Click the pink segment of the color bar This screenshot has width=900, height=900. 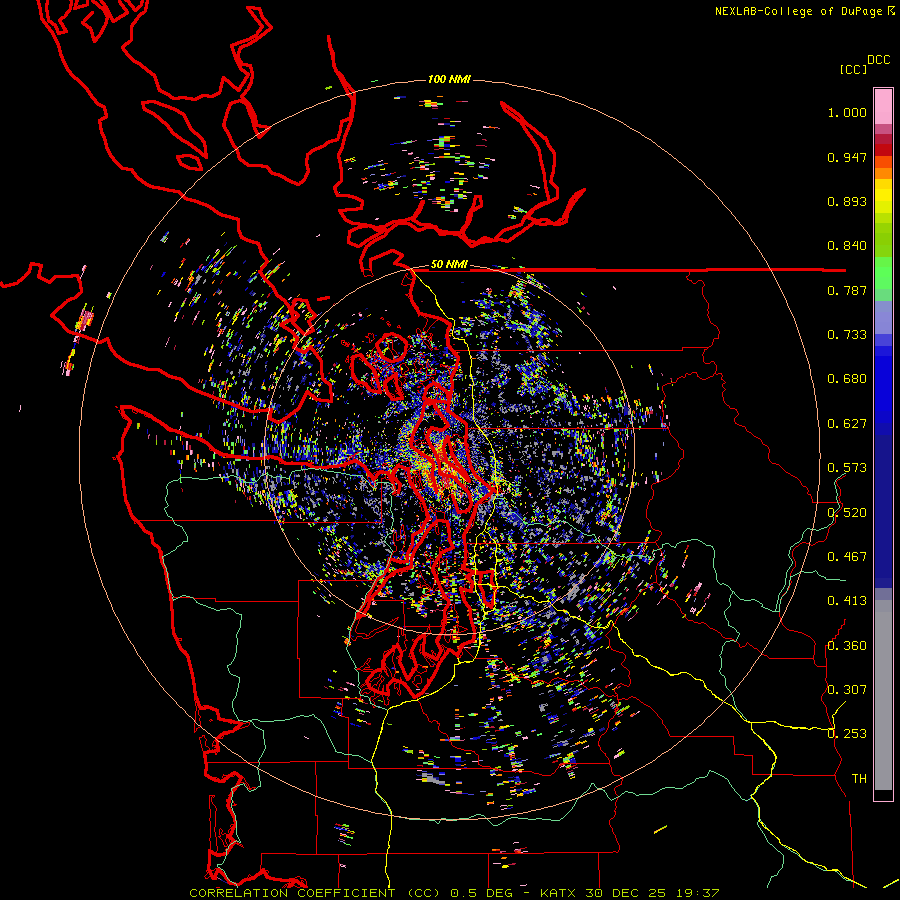click(x=883, y=106)
